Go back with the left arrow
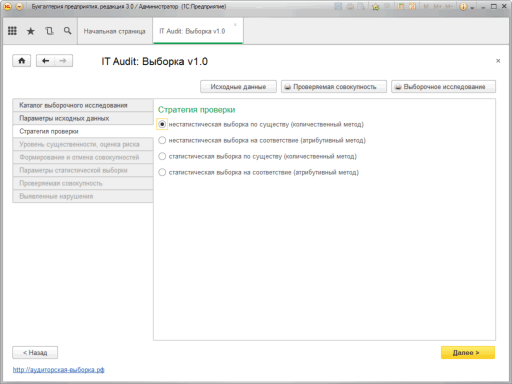512x384 pixels. point(46,61)
